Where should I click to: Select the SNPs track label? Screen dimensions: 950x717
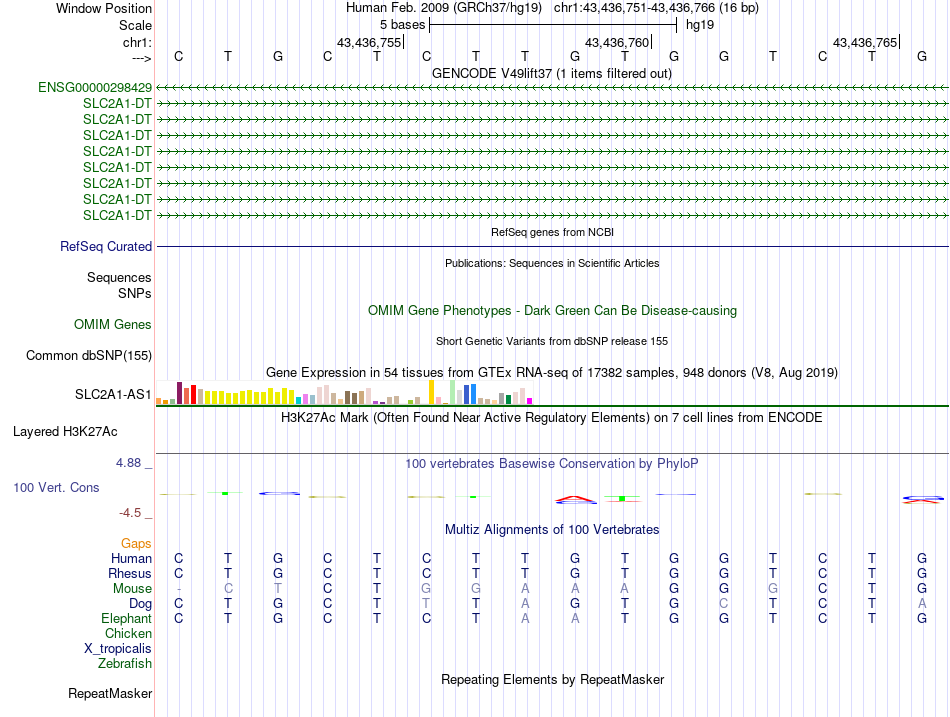click(135, 293)
